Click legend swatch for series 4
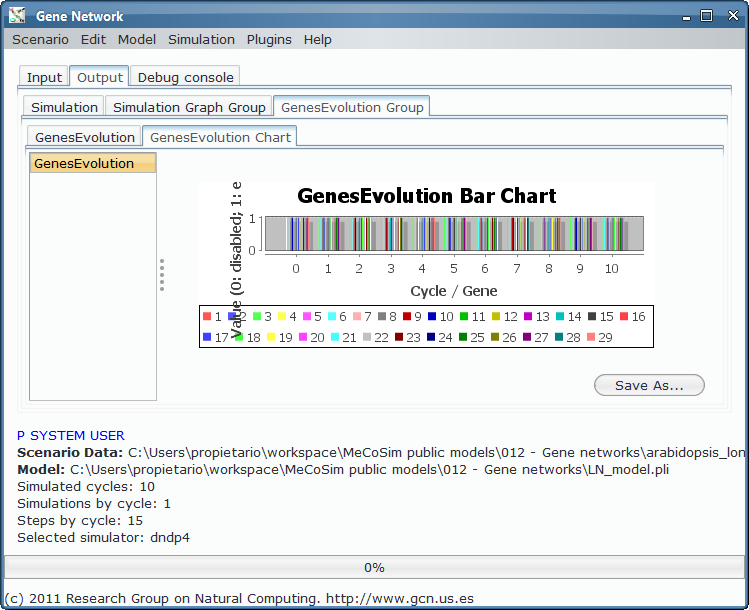This screenshot has width=749, height=610. point(282,316)
